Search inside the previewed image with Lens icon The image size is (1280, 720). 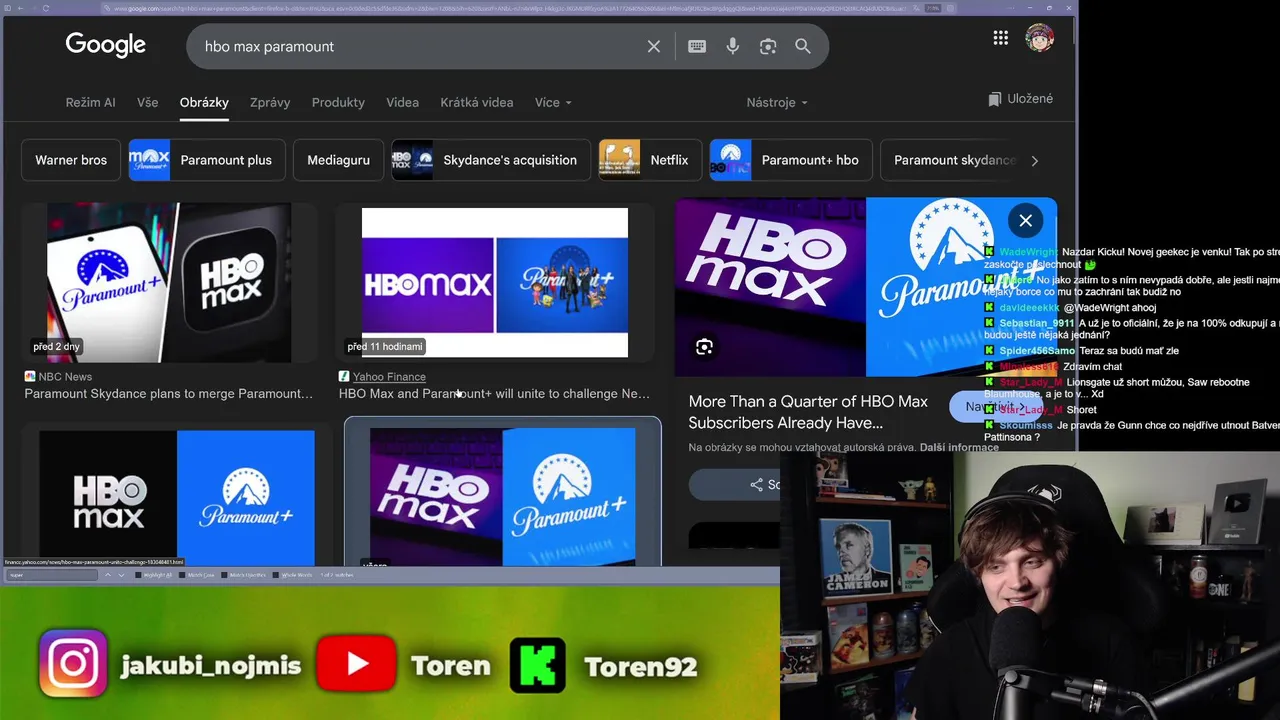click(x=704, y=347)
